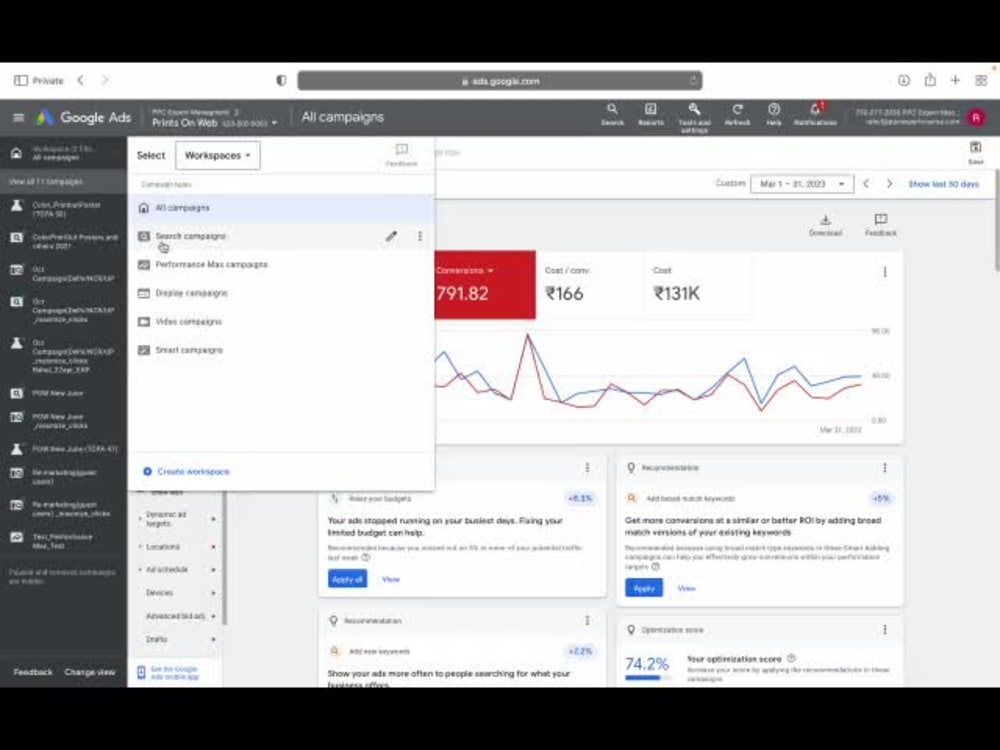Go back with Safari back arrow
The height and width of the screenshot is (750, 1000).
tap(80, 80)
